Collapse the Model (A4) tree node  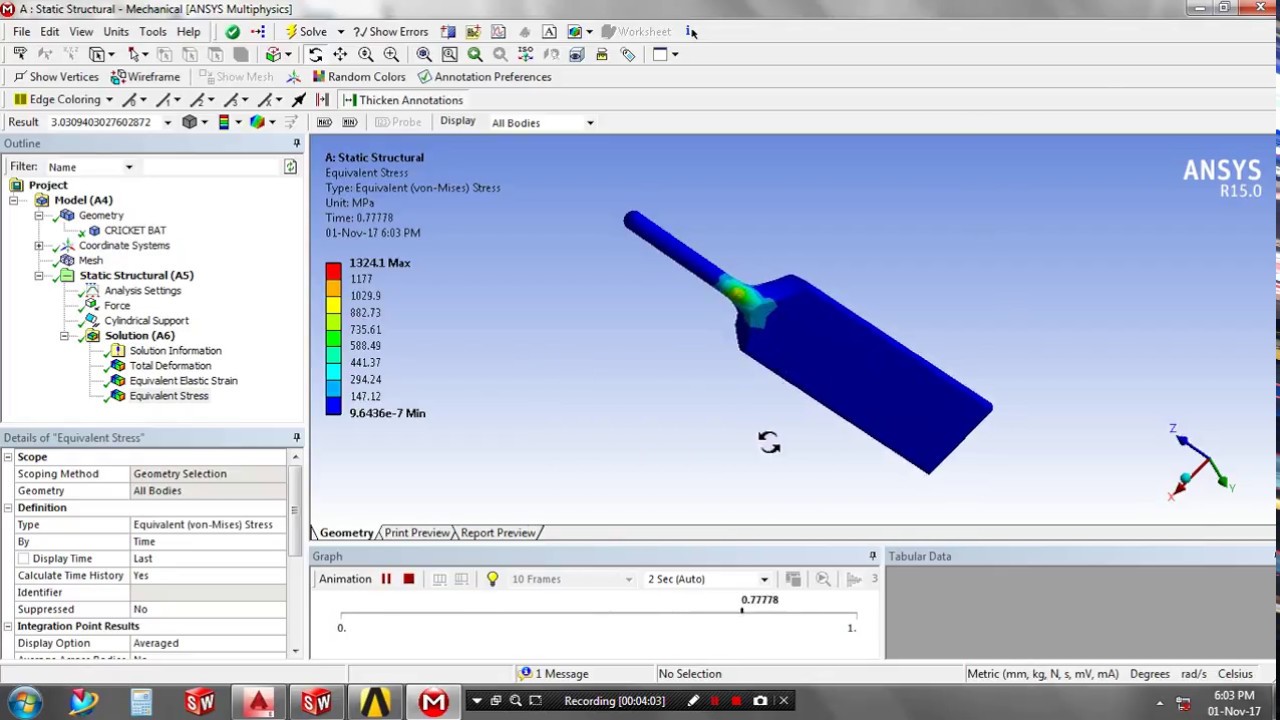click(14, 200)
